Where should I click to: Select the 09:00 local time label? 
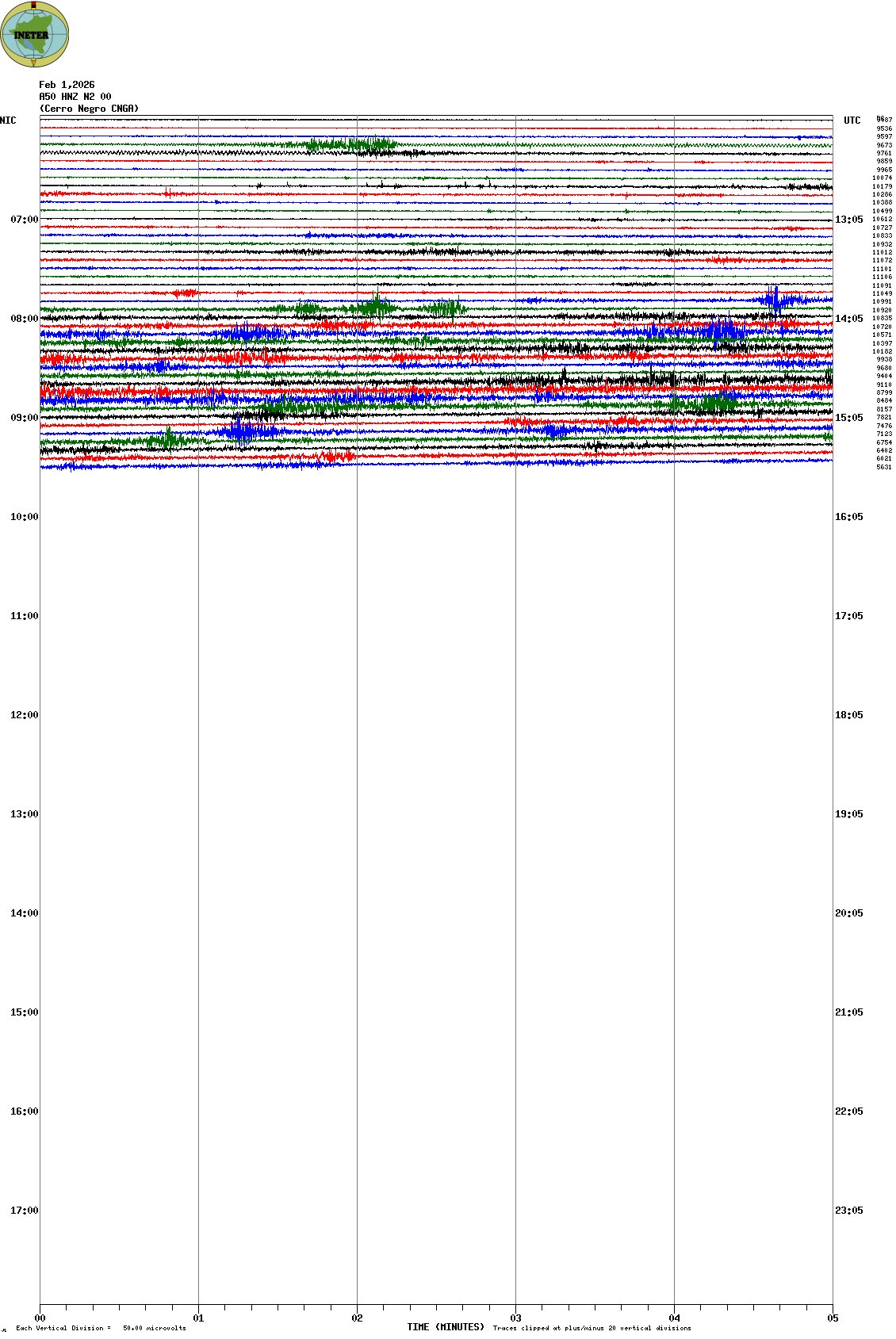point(24,418)
